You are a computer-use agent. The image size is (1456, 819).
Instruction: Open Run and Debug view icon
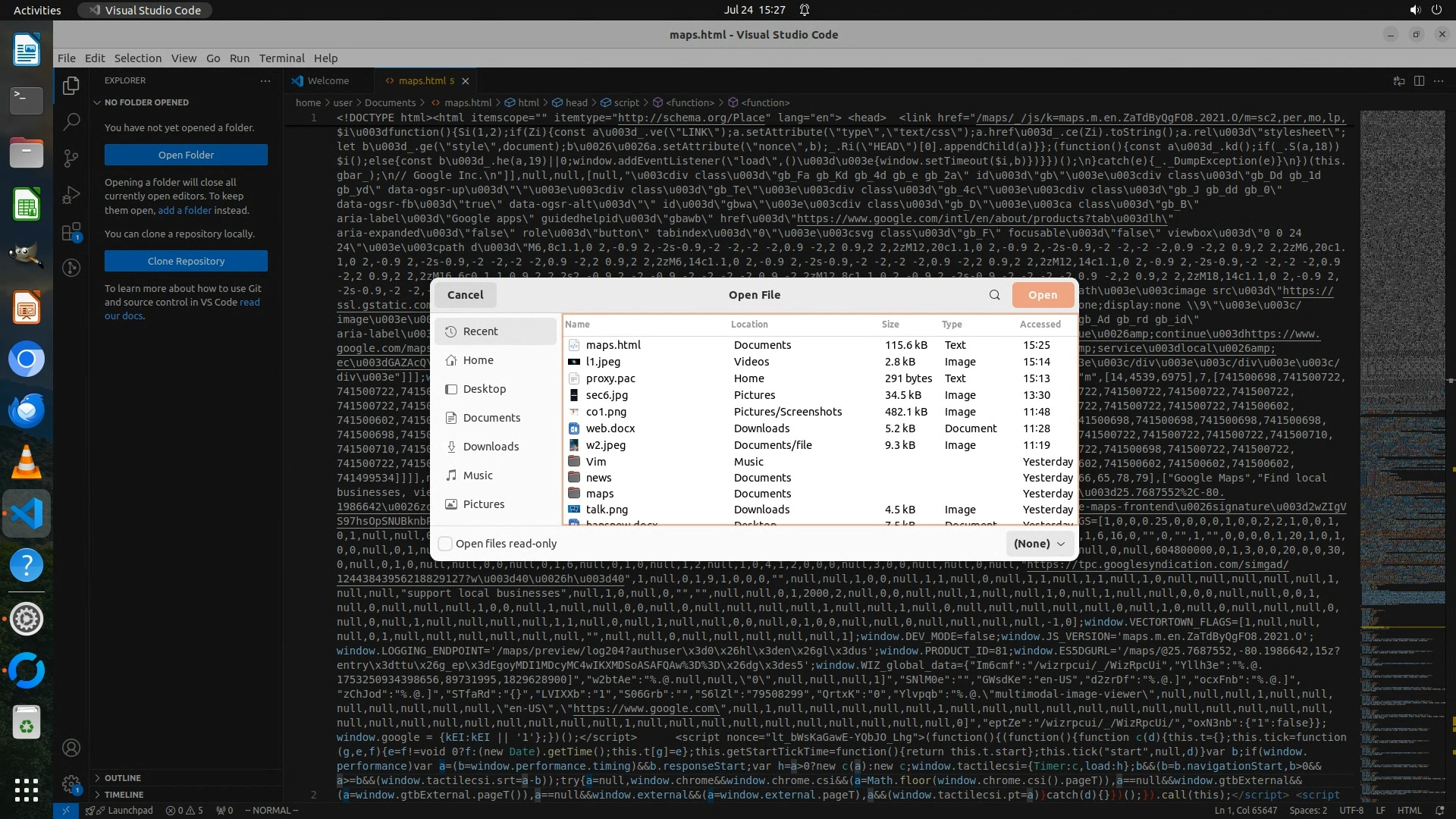tap(71, 195)
